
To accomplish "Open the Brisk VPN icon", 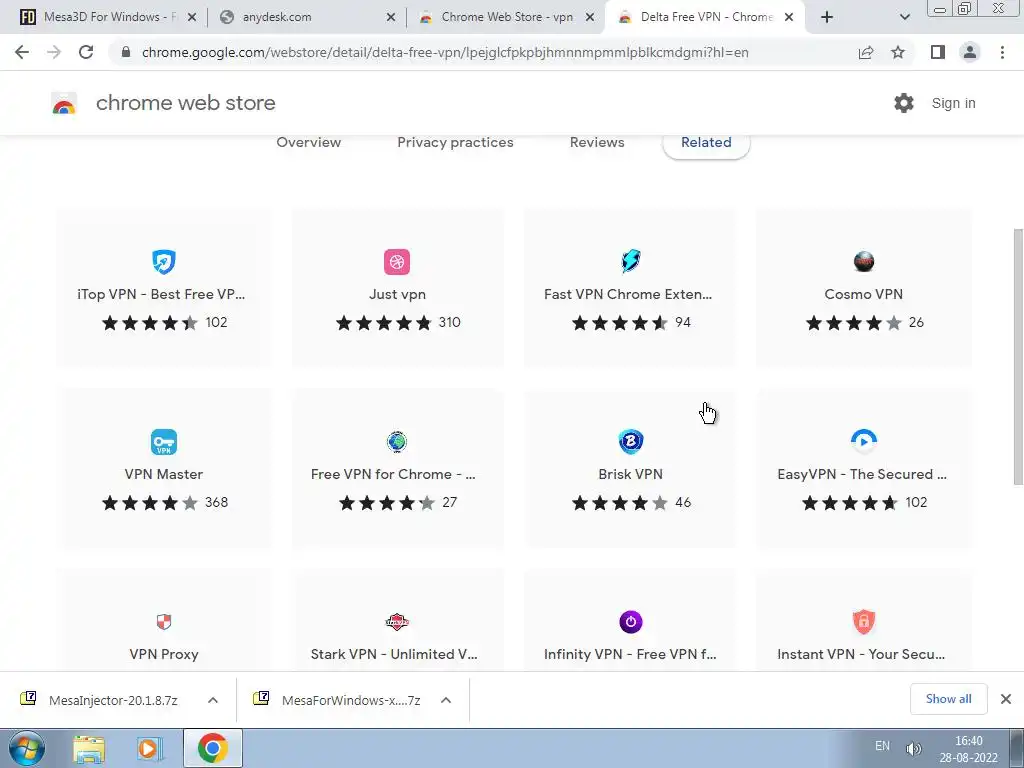I will click(630, 441).
